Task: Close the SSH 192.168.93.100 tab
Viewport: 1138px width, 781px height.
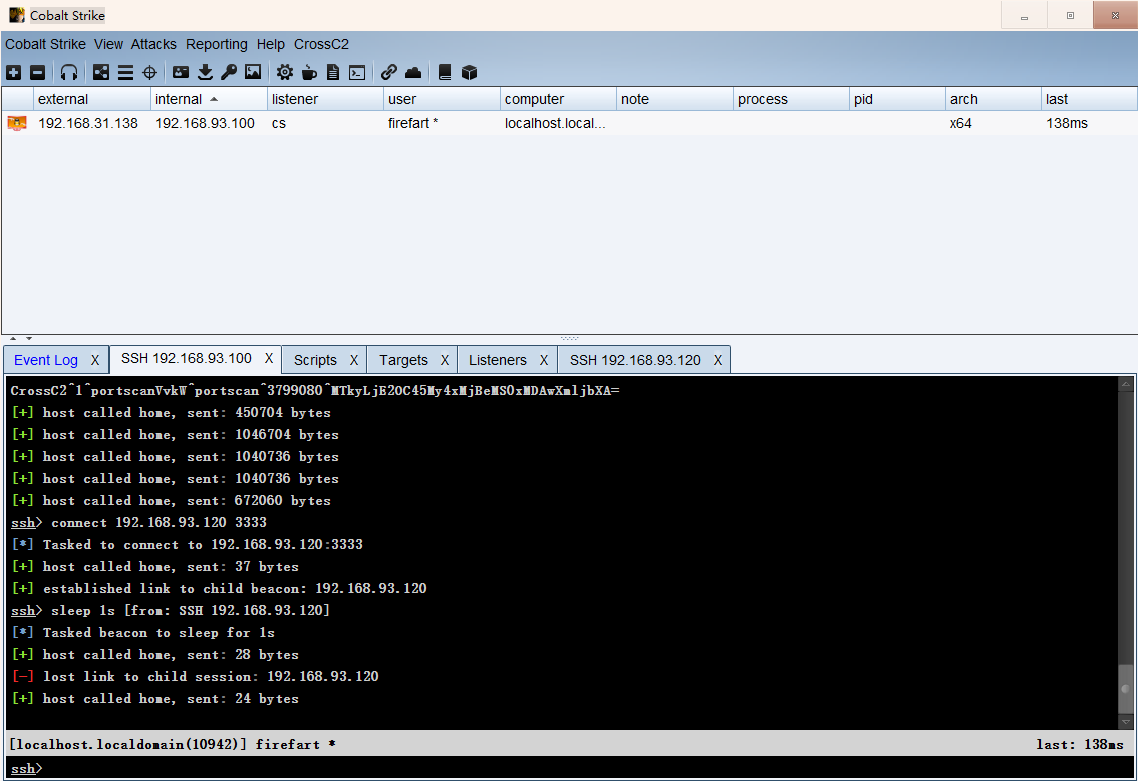Action: click(x=269, y=359)
